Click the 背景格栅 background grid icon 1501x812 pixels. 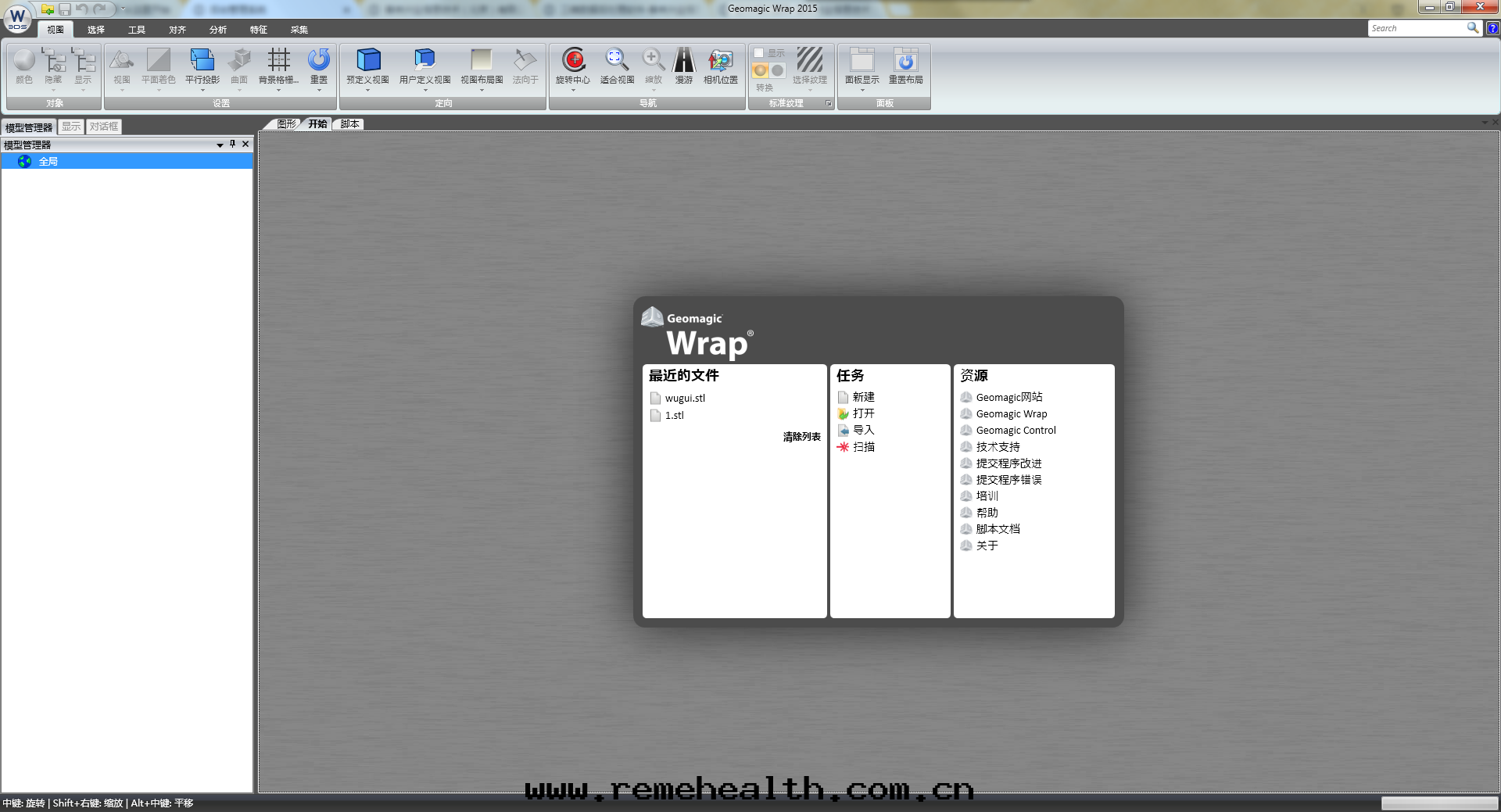pos(278,61)
